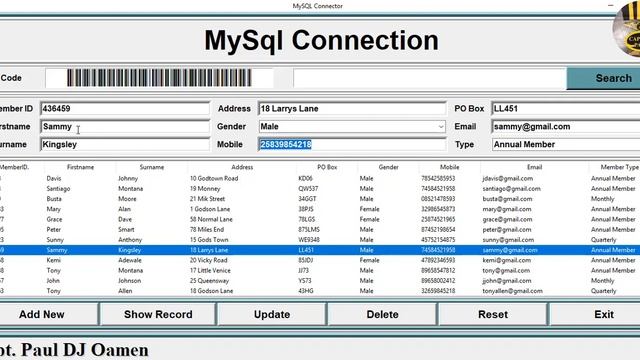The image size is (640, 360).
Task: Select the row with firstname Kemi
Action: click(320, 260)
